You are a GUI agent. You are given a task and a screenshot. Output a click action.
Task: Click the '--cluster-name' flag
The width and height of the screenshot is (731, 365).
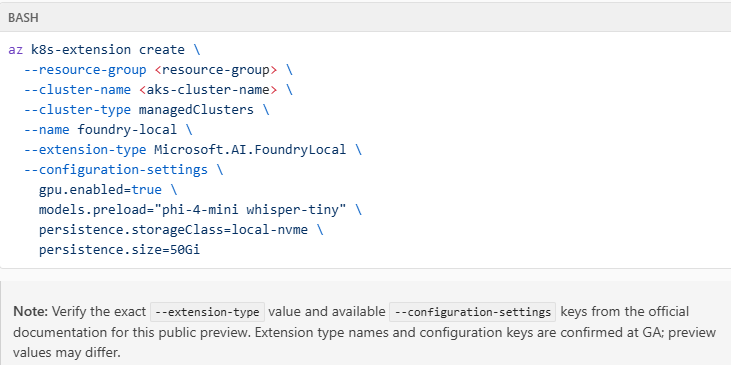77,90
